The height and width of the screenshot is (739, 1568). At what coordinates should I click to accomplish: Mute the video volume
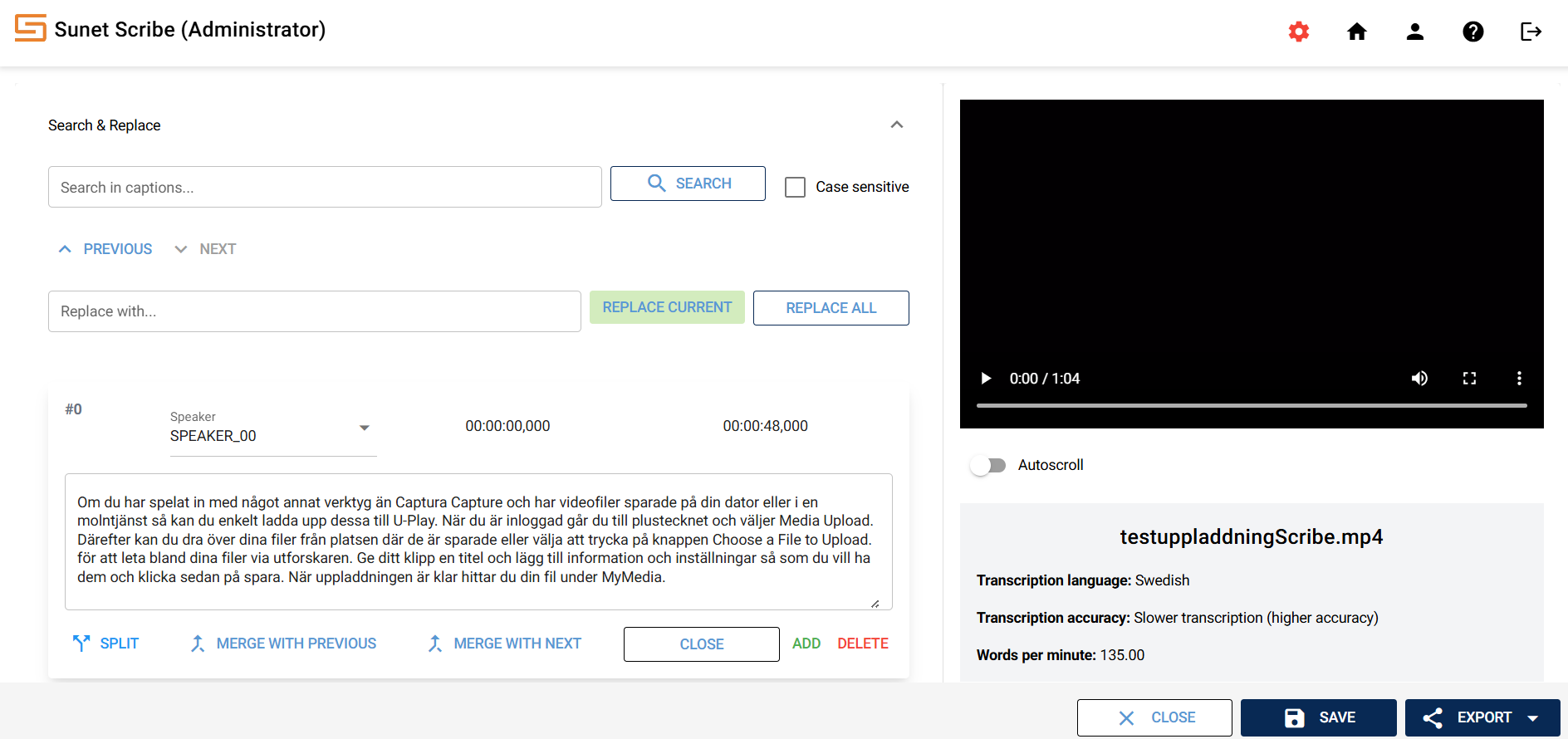pos(1419,379)
